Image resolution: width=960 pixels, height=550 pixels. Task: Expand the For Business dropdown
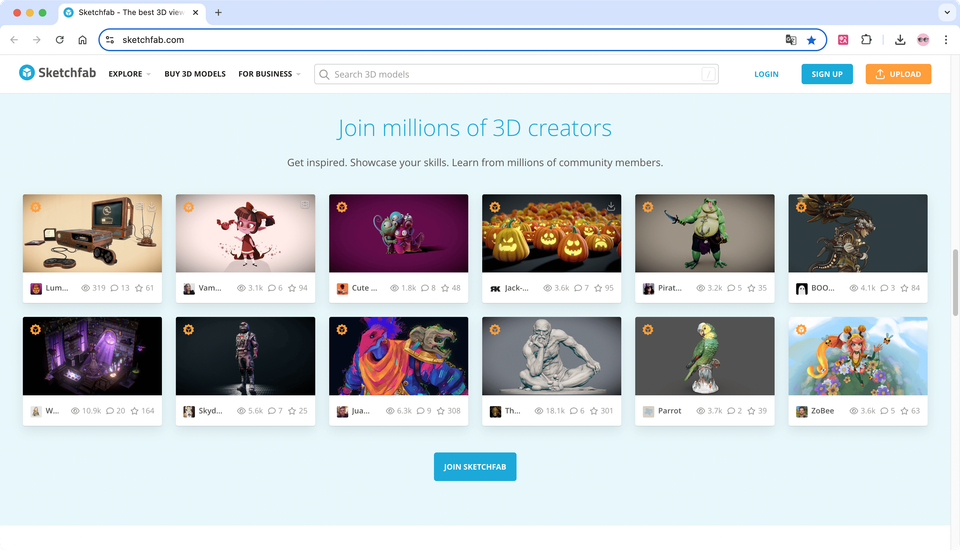click(269, 74)
